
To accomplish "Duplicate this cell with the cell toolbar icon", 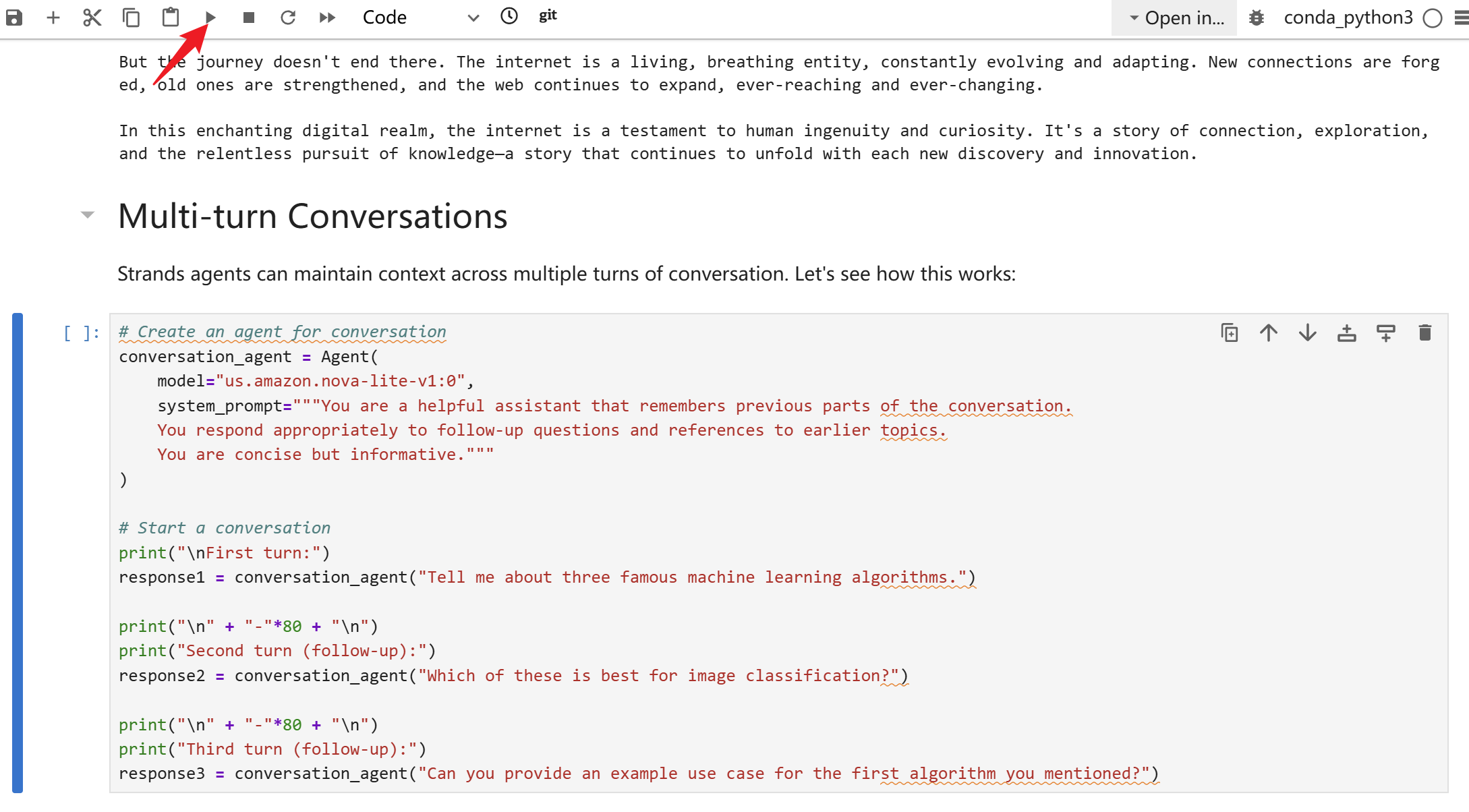I will pos(1230,332).
